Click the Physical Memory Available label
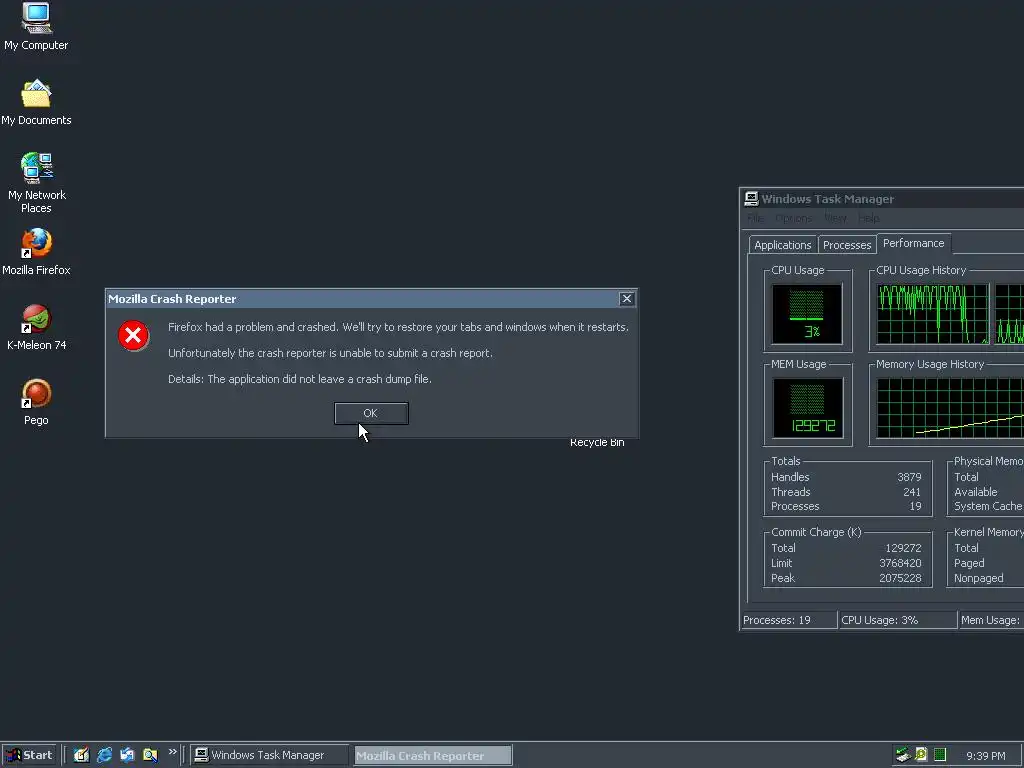Viewport: 1024px width, 768px height. 976,492
